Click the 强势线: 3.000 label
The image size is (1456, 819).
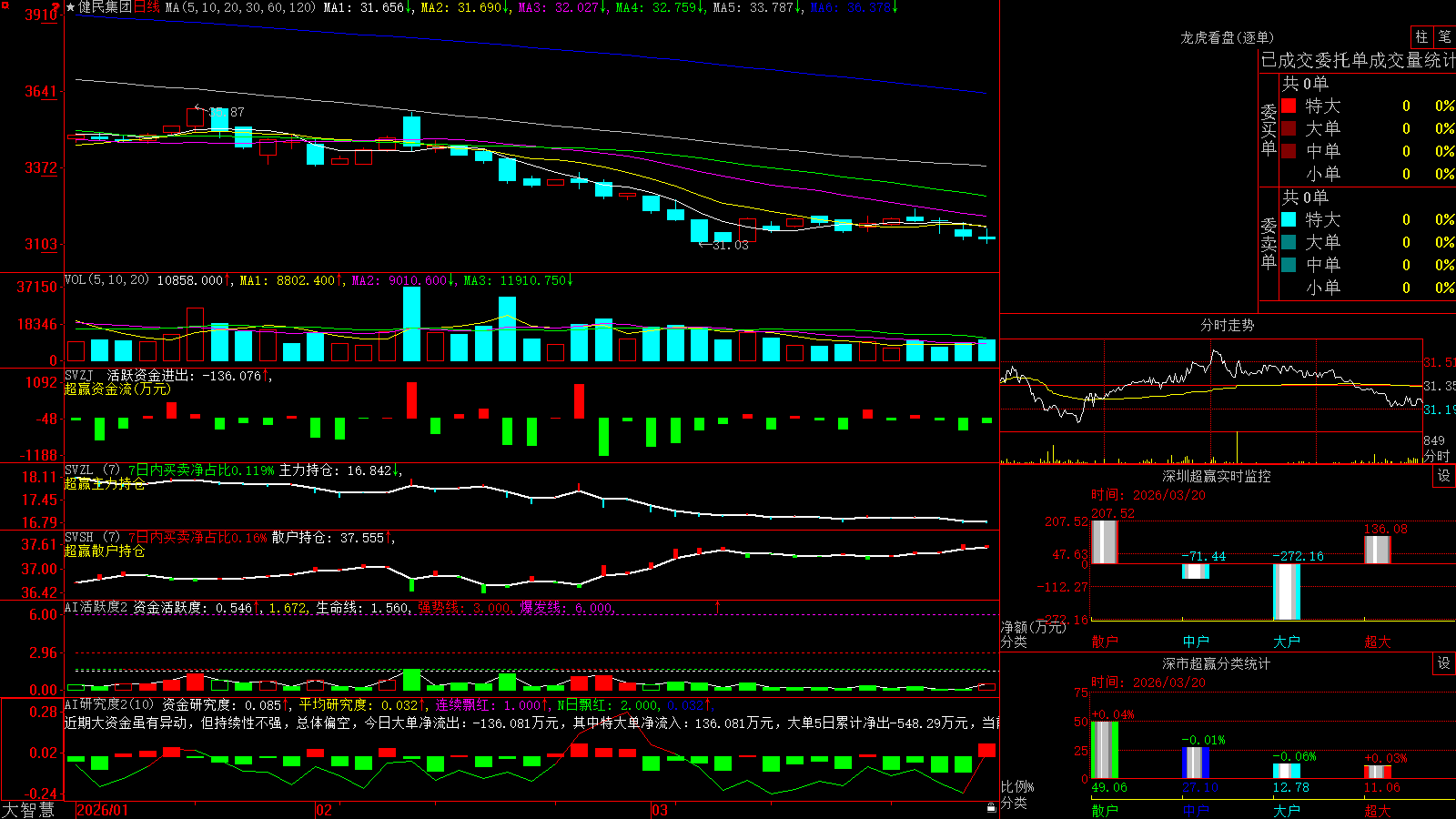[465, 607]
